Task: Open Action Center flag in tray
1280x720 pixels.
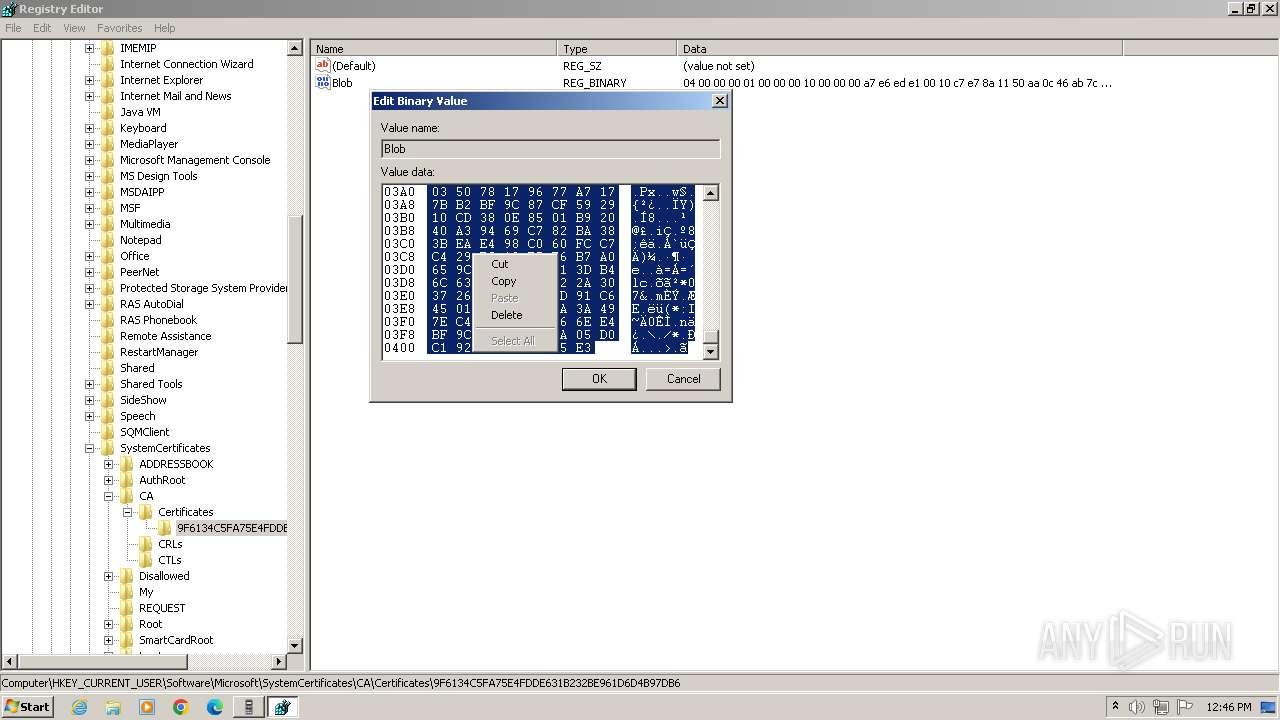Action: pyautogui.click(x=1185, y=707)
